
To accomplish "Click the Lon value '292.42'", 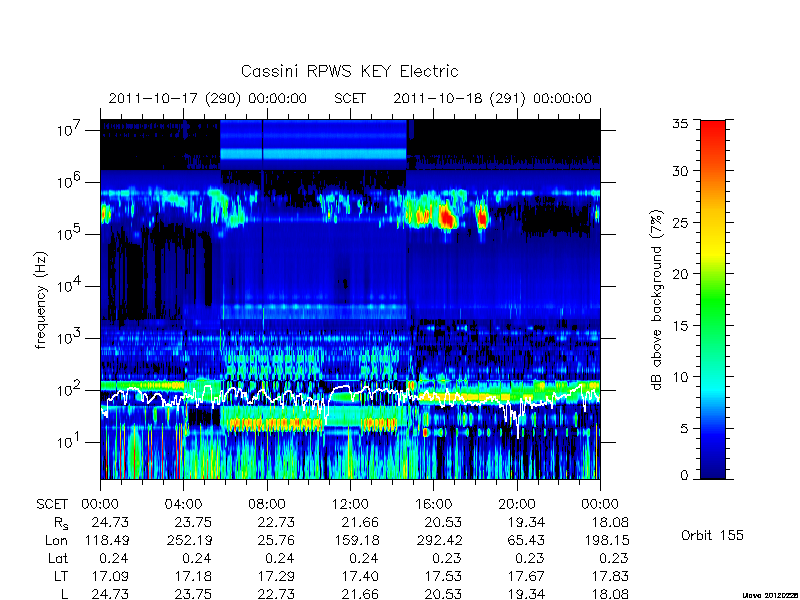I will pyautogui.click(x=438, y=540).
